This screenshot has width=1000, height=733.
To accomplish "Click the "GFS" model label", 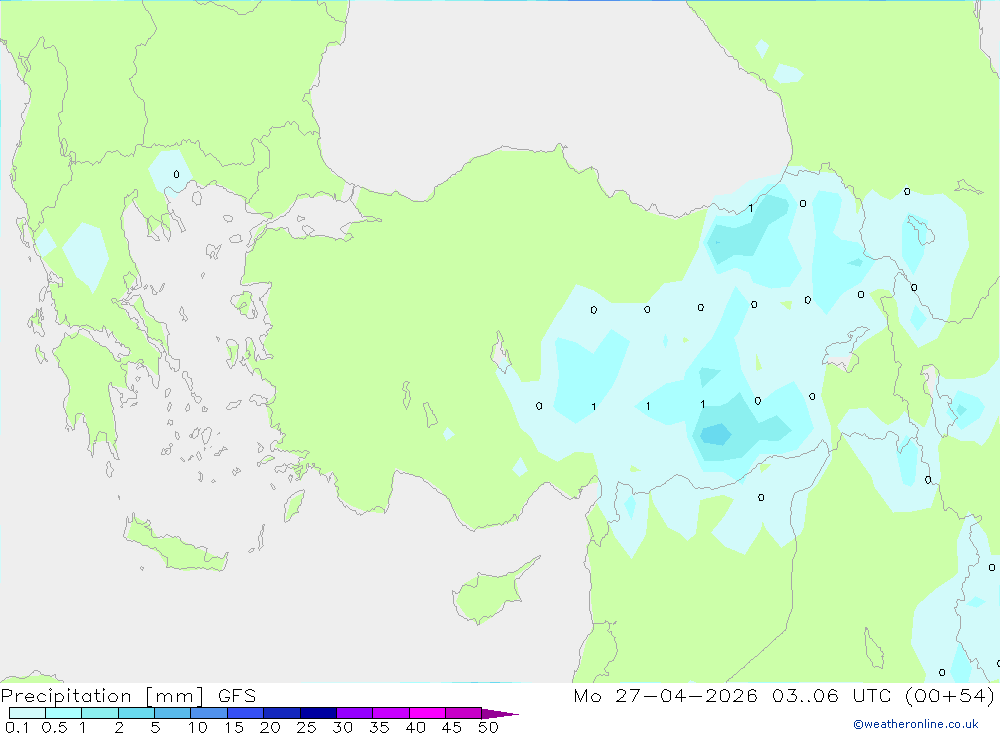I will [237, 696].
